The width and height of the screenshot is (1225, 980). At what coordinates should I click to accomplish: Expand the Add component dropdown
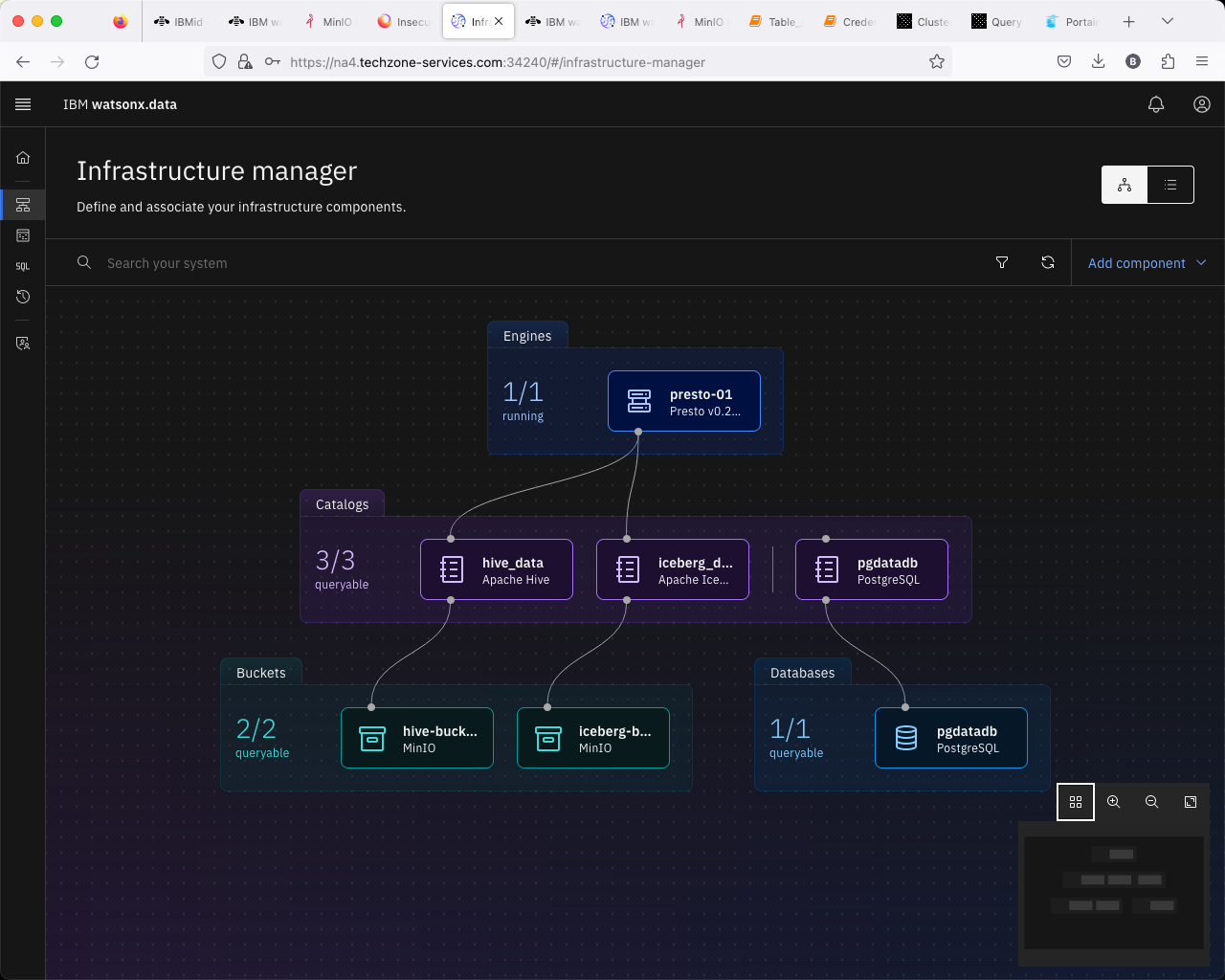(x=1147, y=262)
